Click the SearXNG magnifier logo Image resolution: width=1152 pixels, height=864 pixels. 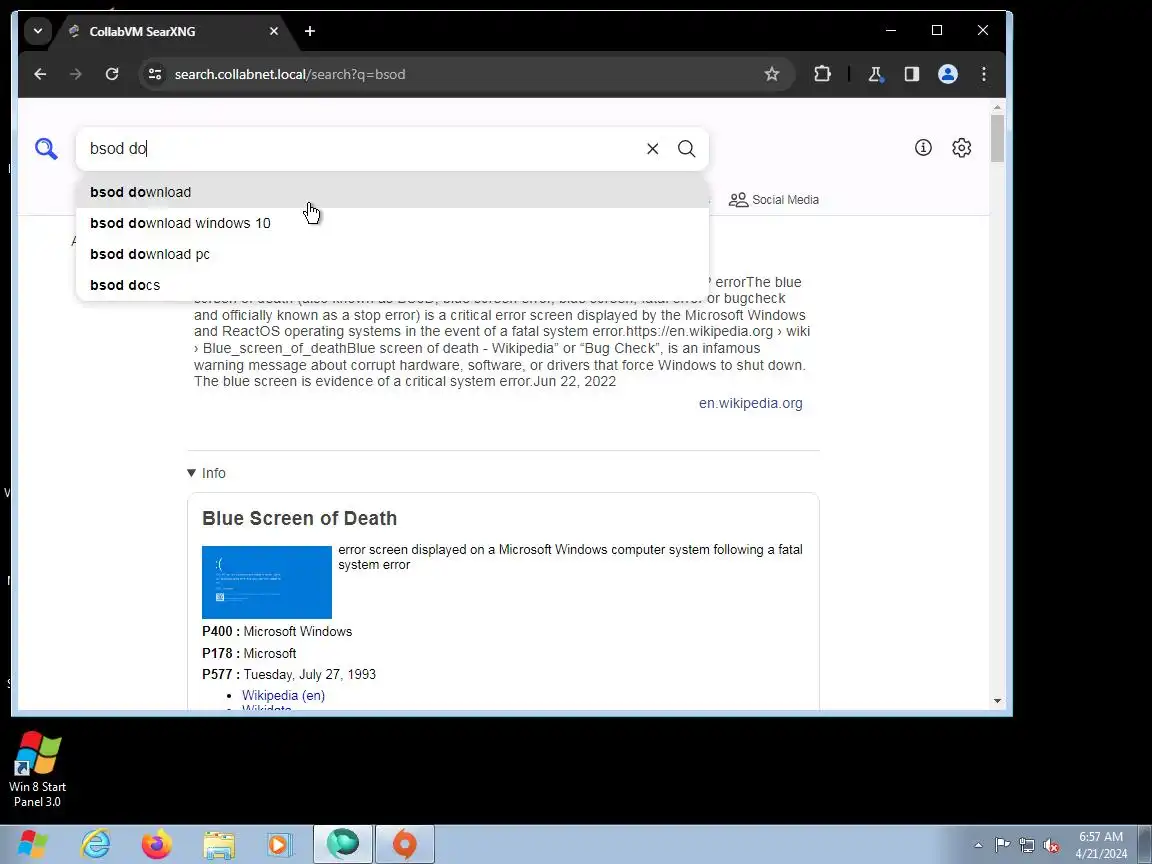click(x=46, y=148)
